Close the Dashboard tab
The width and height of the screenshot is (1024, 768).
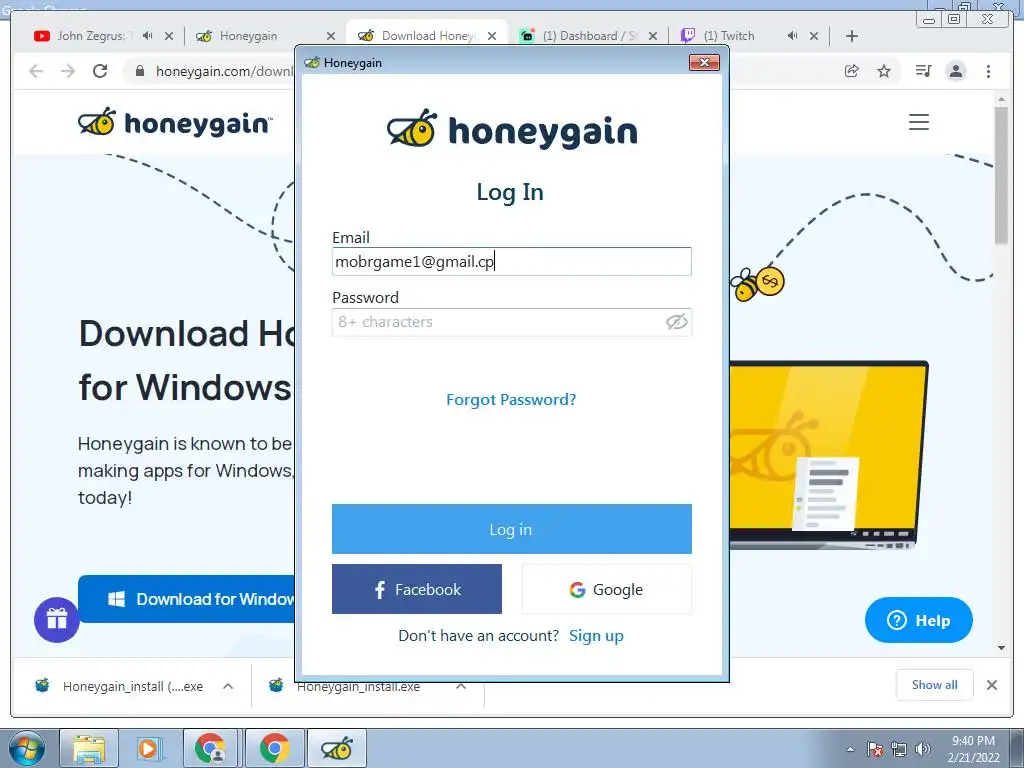[652, 36]
